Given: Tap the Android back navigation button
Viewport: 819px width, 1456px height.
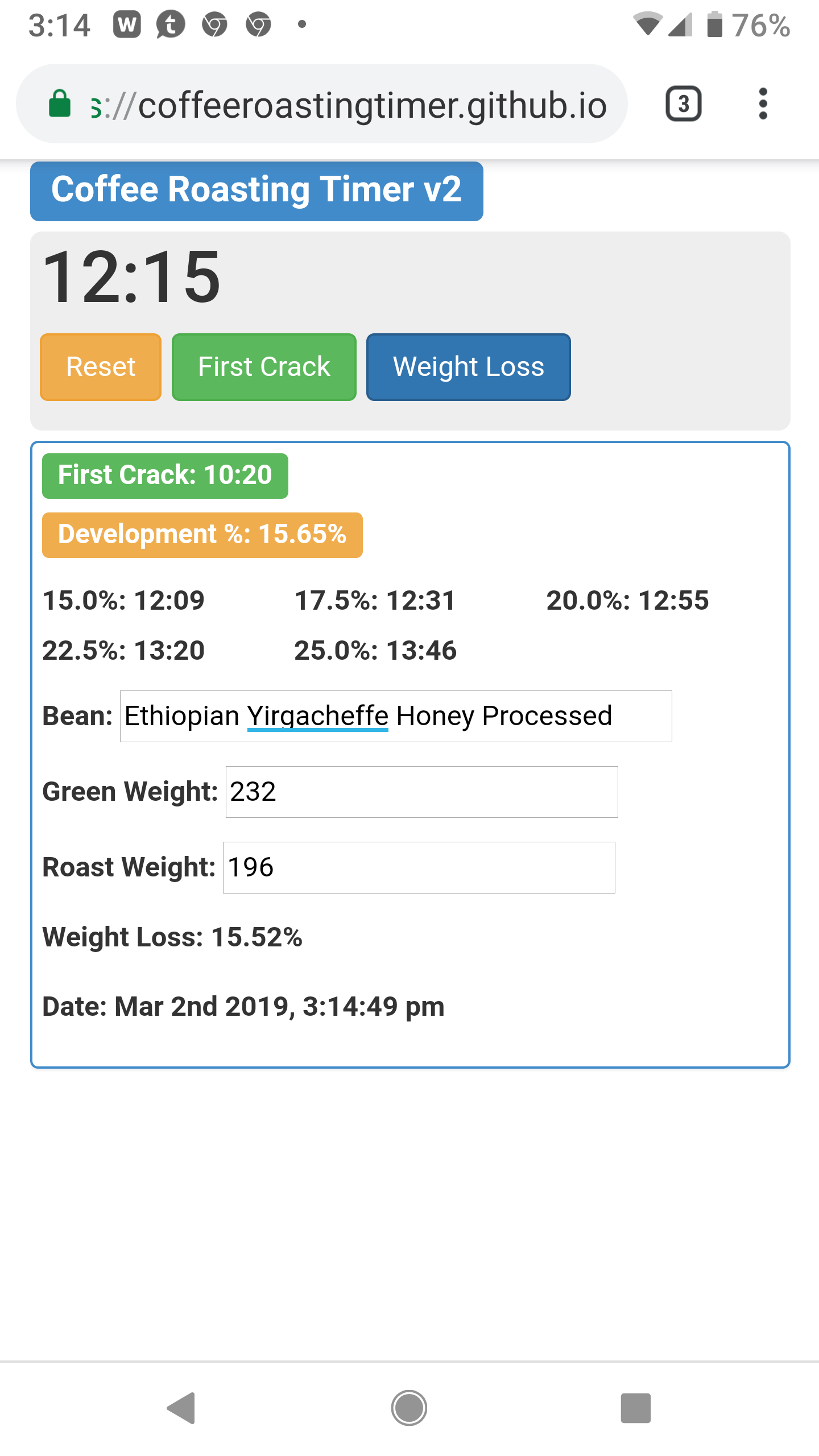Looking at the screenshot, I should click(182, 1408).
